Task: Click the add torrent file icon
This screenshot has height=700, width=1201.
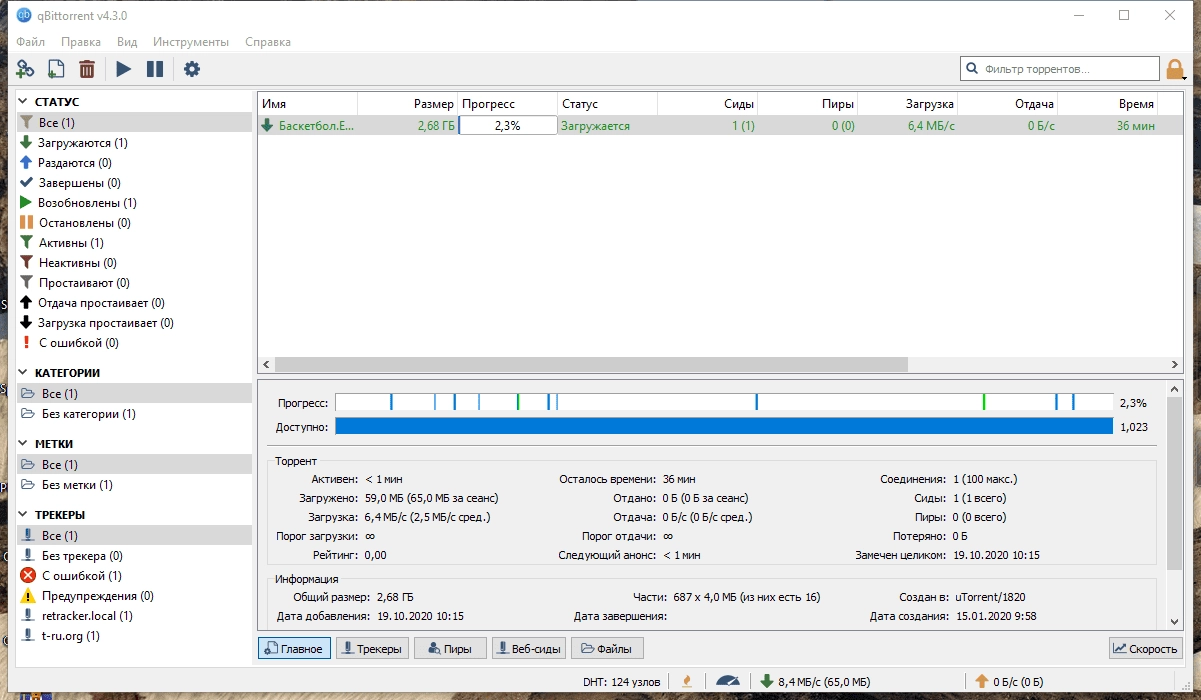Action: [x=56, y=69]
